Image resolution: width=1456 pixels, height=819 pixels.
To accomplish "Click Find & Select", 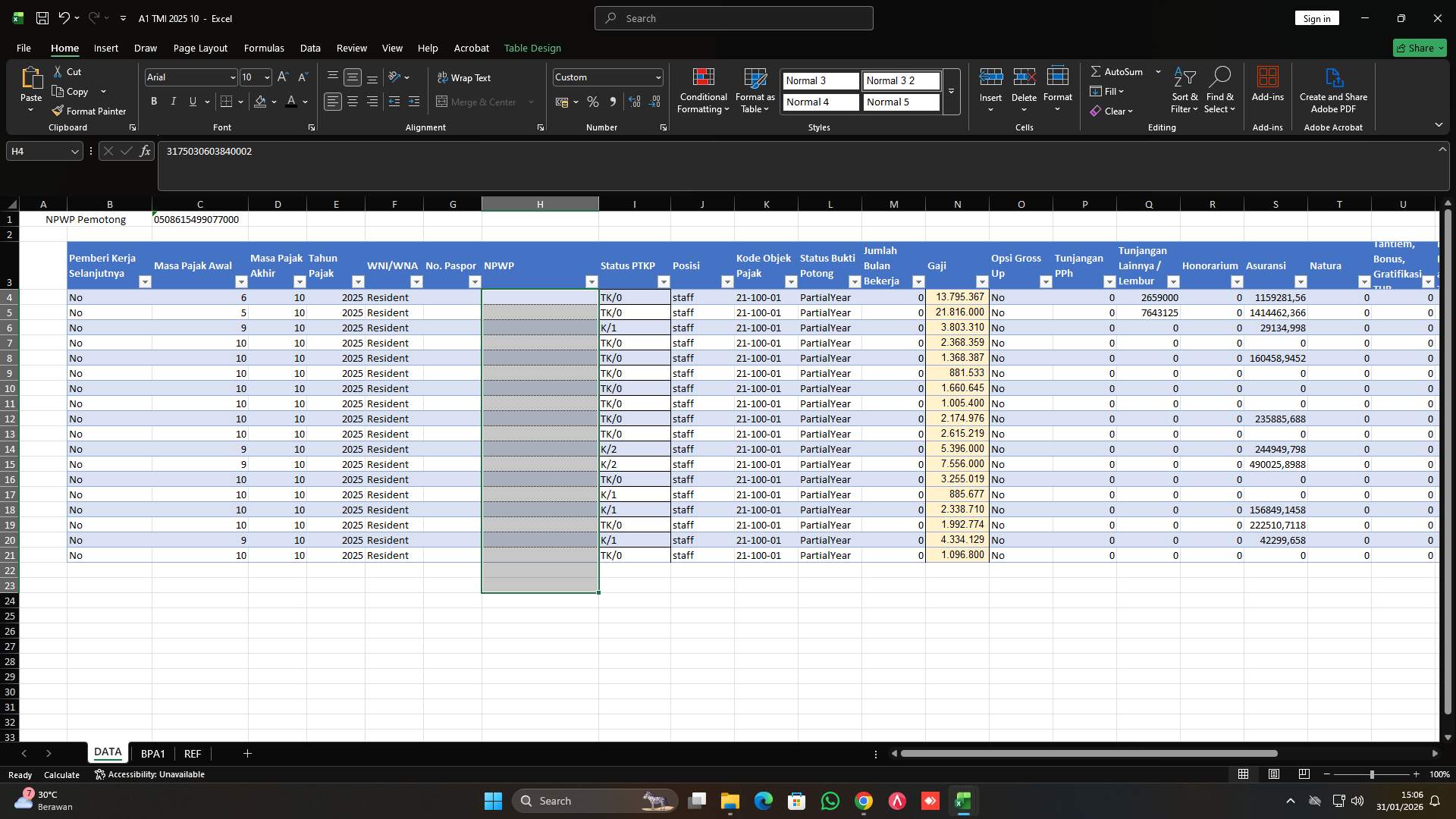I will pyautogui.click(x=1220, y=89).
